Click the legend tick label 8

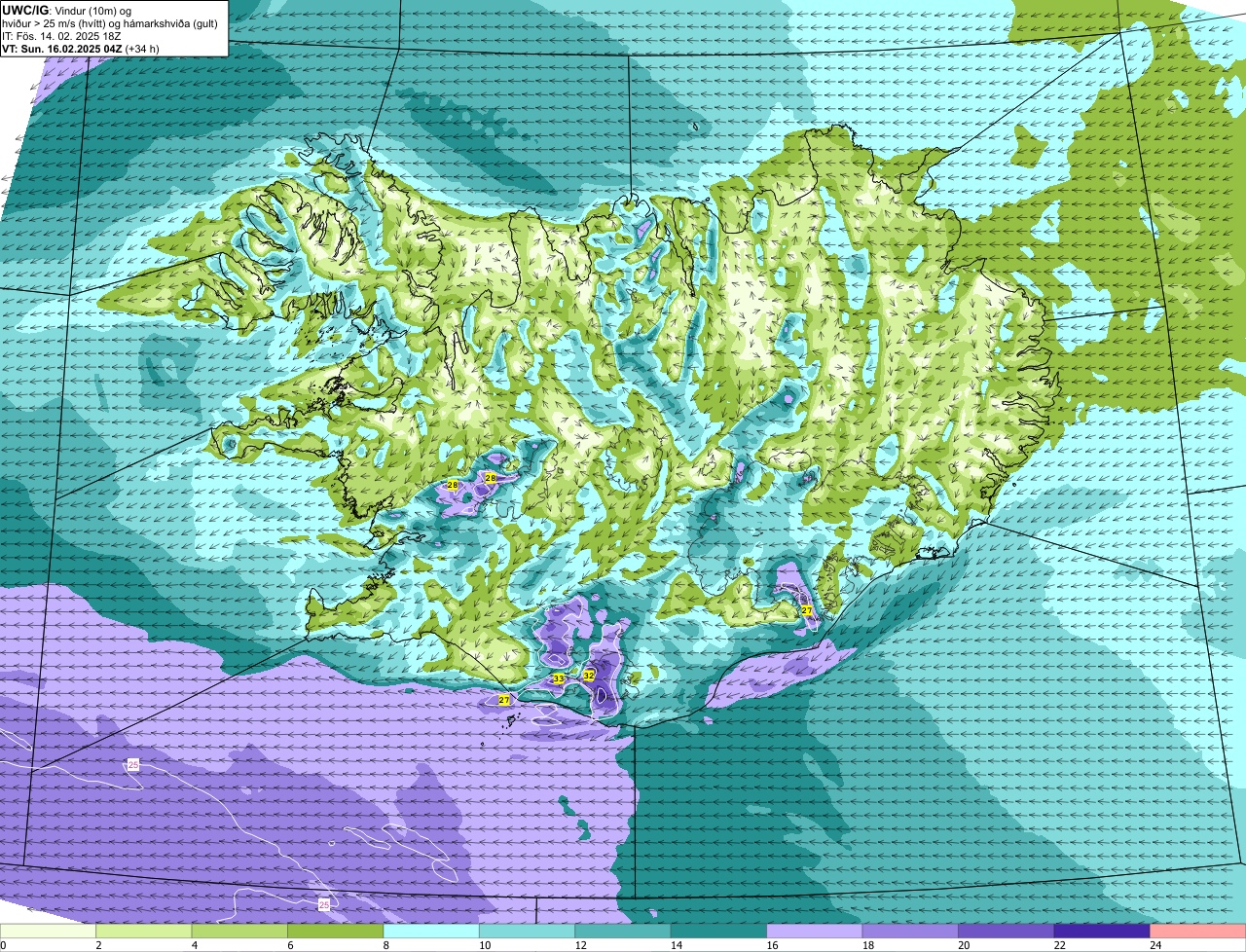pos(386,945)
